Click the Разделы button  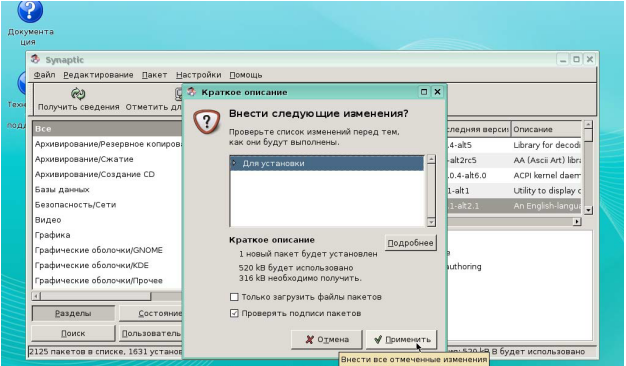tap(73, 313)
